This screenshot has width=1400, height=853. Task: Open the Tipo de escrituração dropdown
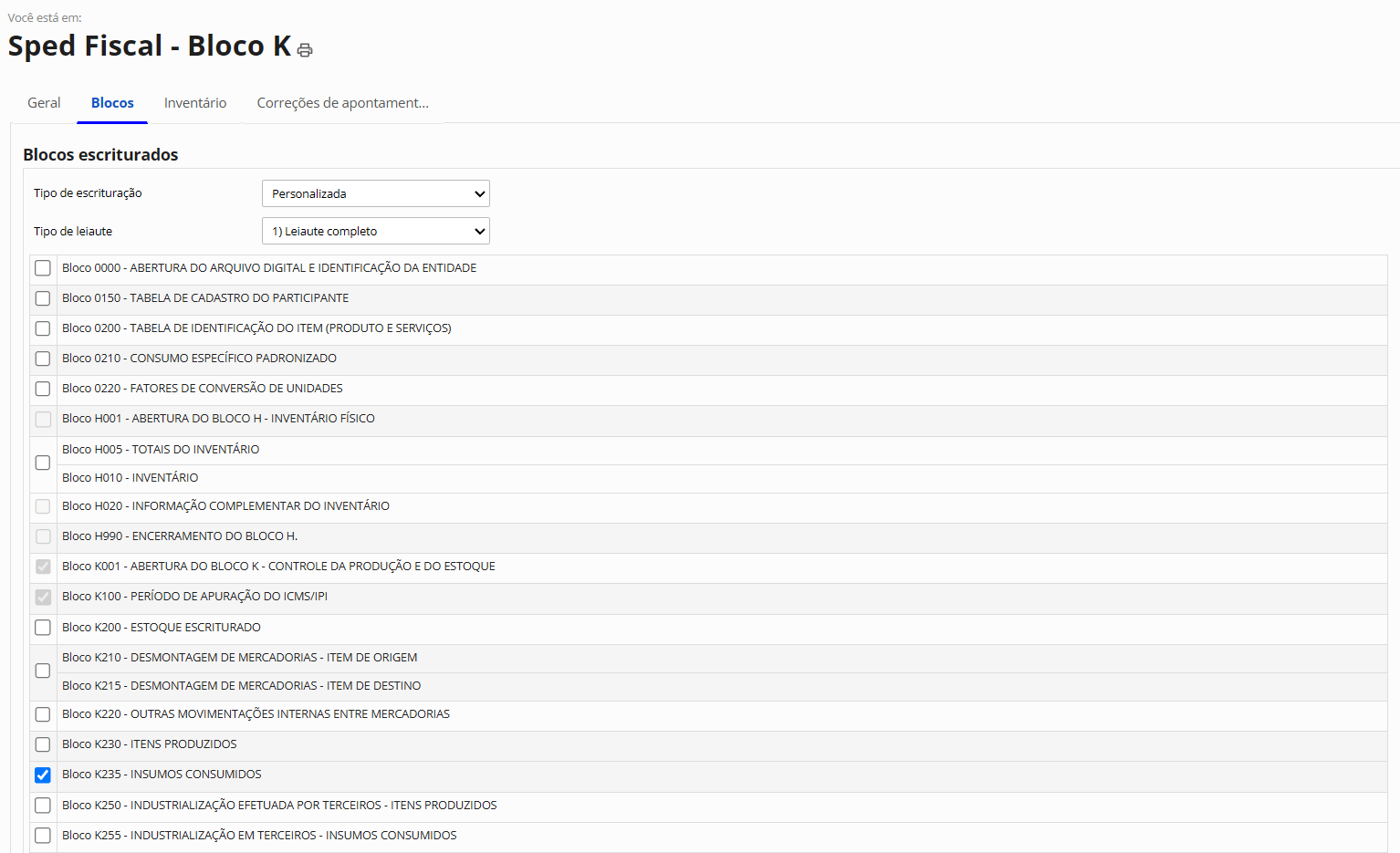(375, 193)
